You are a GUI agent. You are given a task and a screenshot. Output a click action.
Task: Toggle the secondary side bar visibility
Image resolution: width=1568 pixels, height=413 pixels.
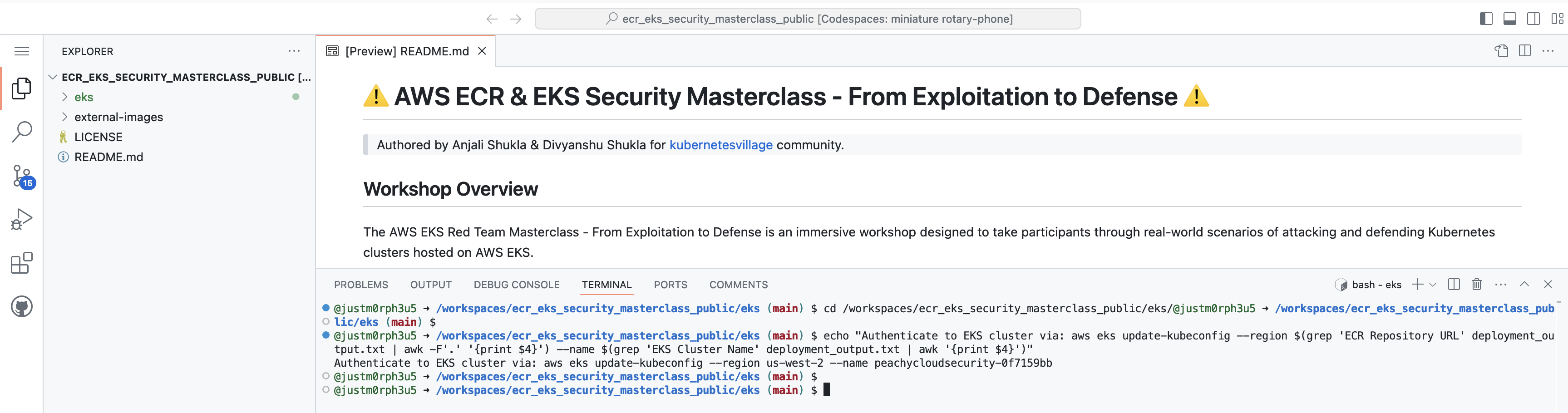[1533, 19]
